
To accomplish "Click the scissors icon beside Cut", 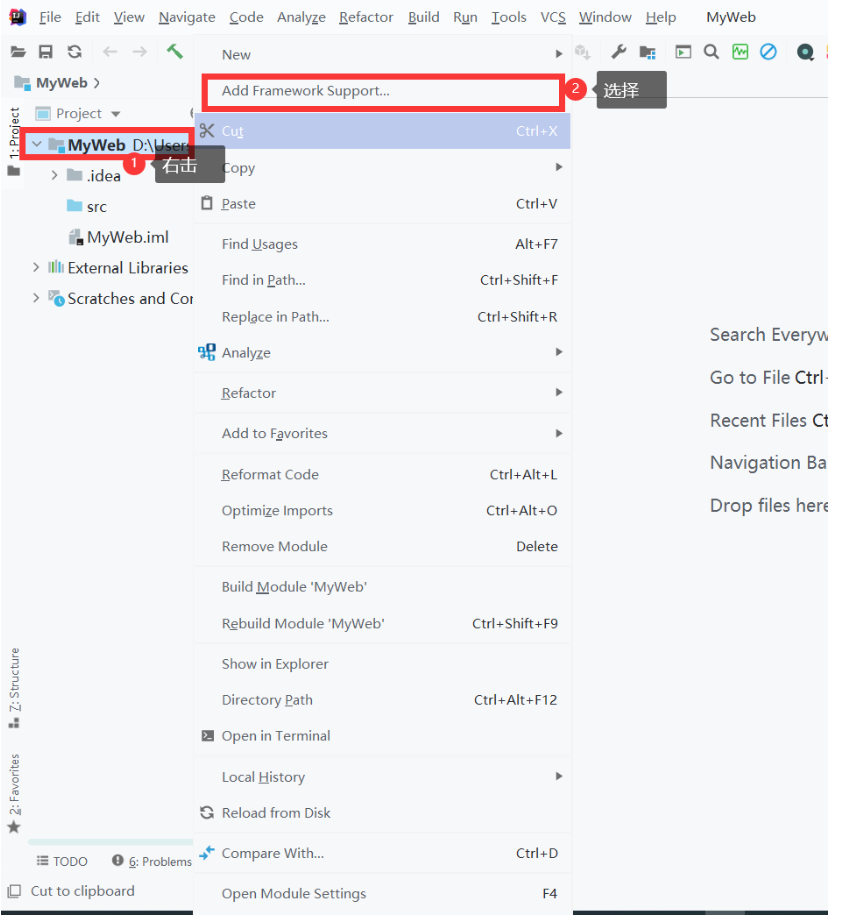I will coord(207,130).
